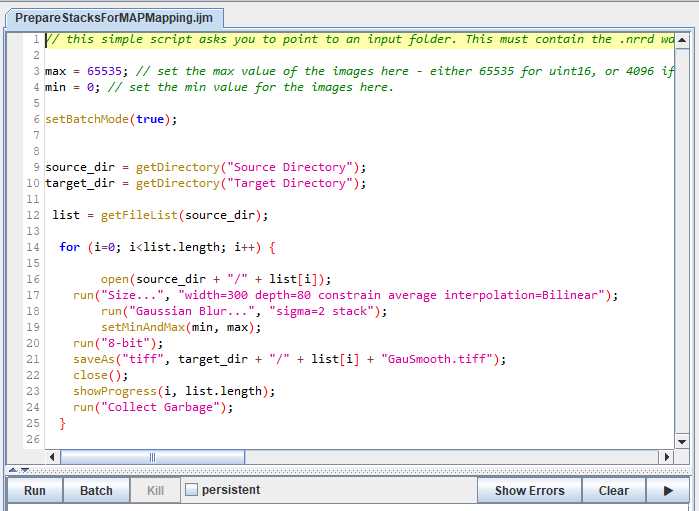
Task: Click the Batch button
Action: tap(96, 490)
